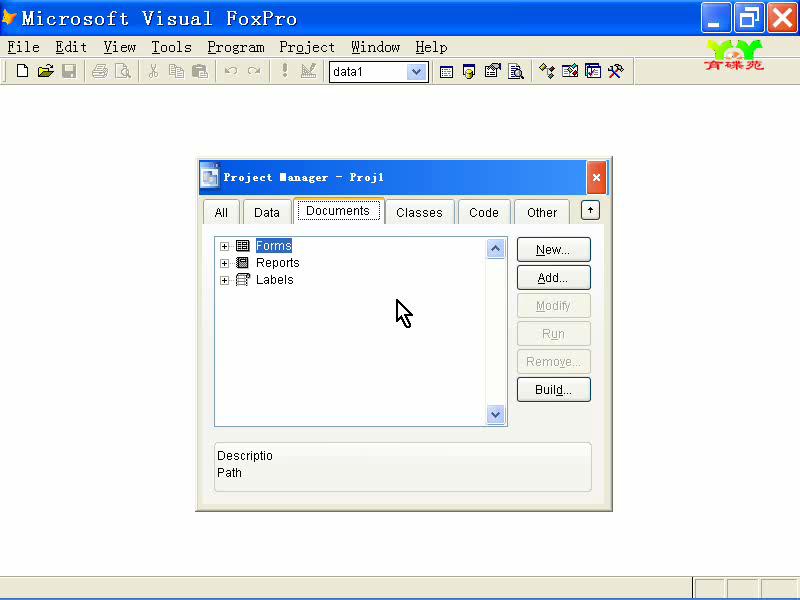Click the Undo arrow icon

tap(231, 71)
